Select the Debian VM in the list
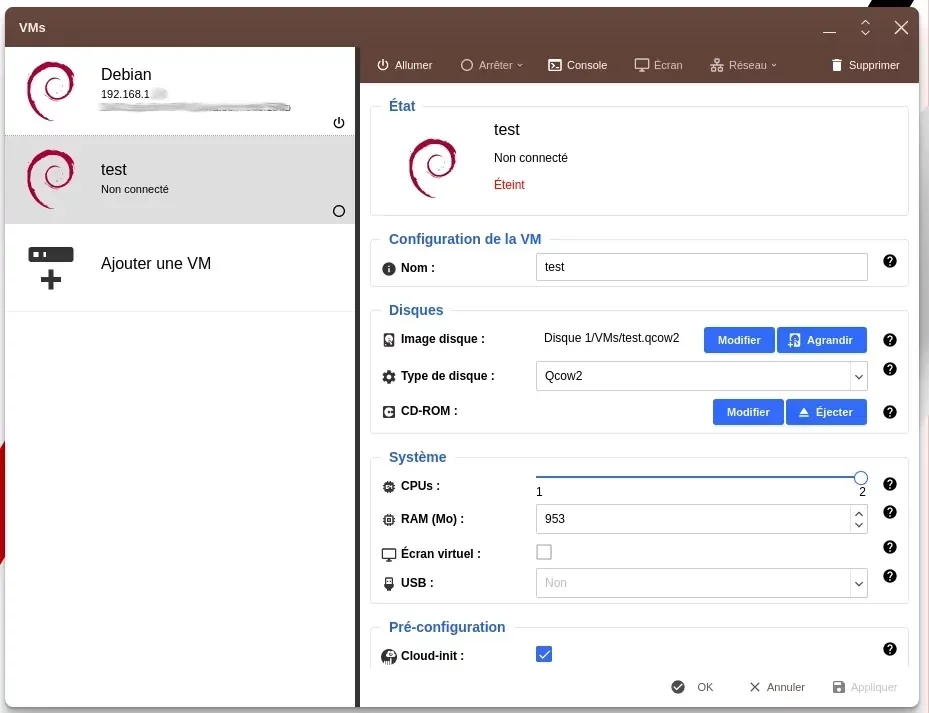 pyautogui.click(x=180, y=91)
